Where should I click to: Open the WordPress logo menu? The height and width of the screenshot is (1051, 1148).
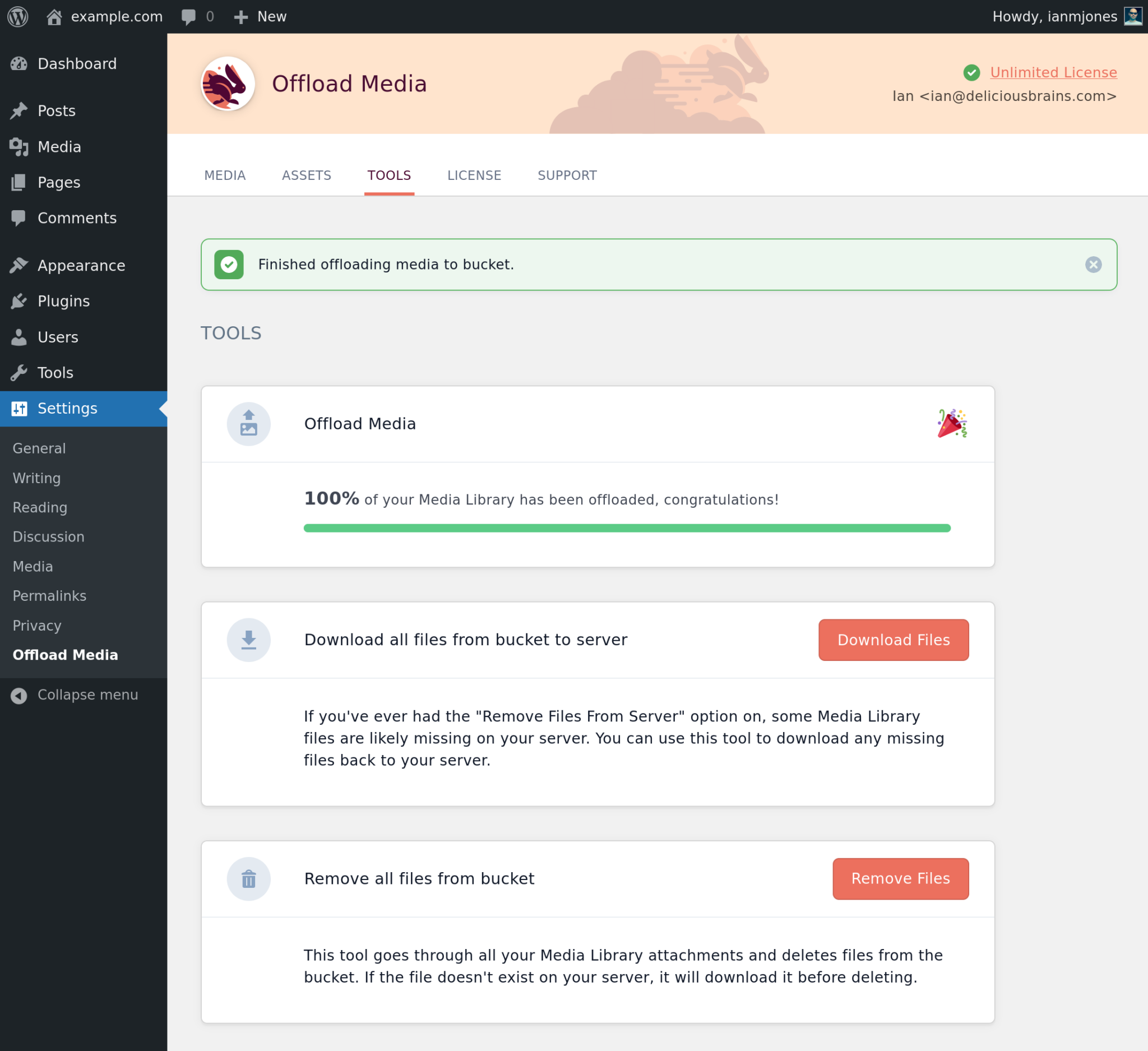(x=17, y=16)
